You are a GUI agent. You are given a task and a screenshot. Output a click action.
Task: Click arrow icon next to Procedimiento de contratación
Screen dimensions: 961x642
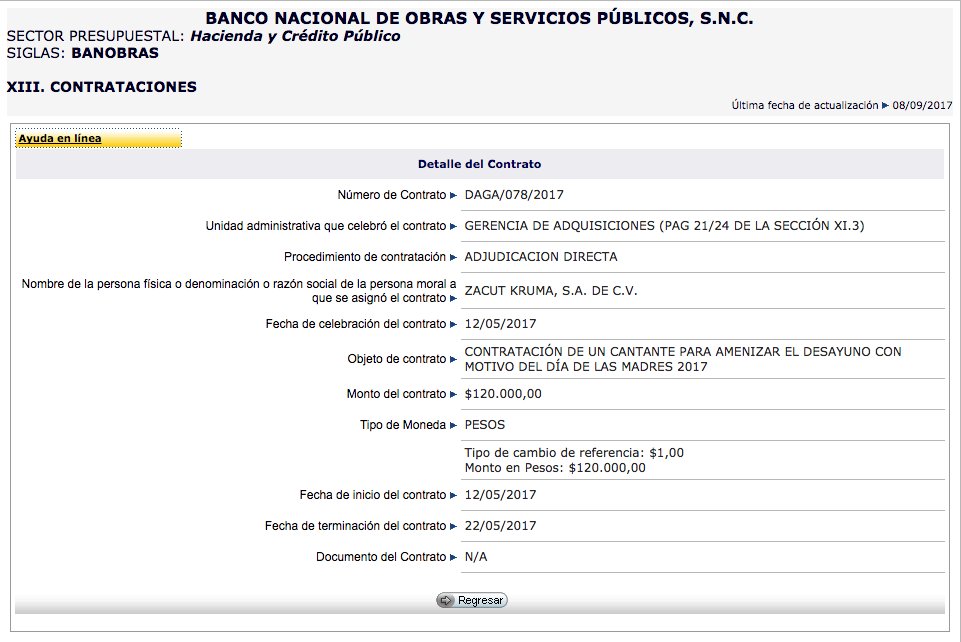pyautogui.click(x=453, y=257)
